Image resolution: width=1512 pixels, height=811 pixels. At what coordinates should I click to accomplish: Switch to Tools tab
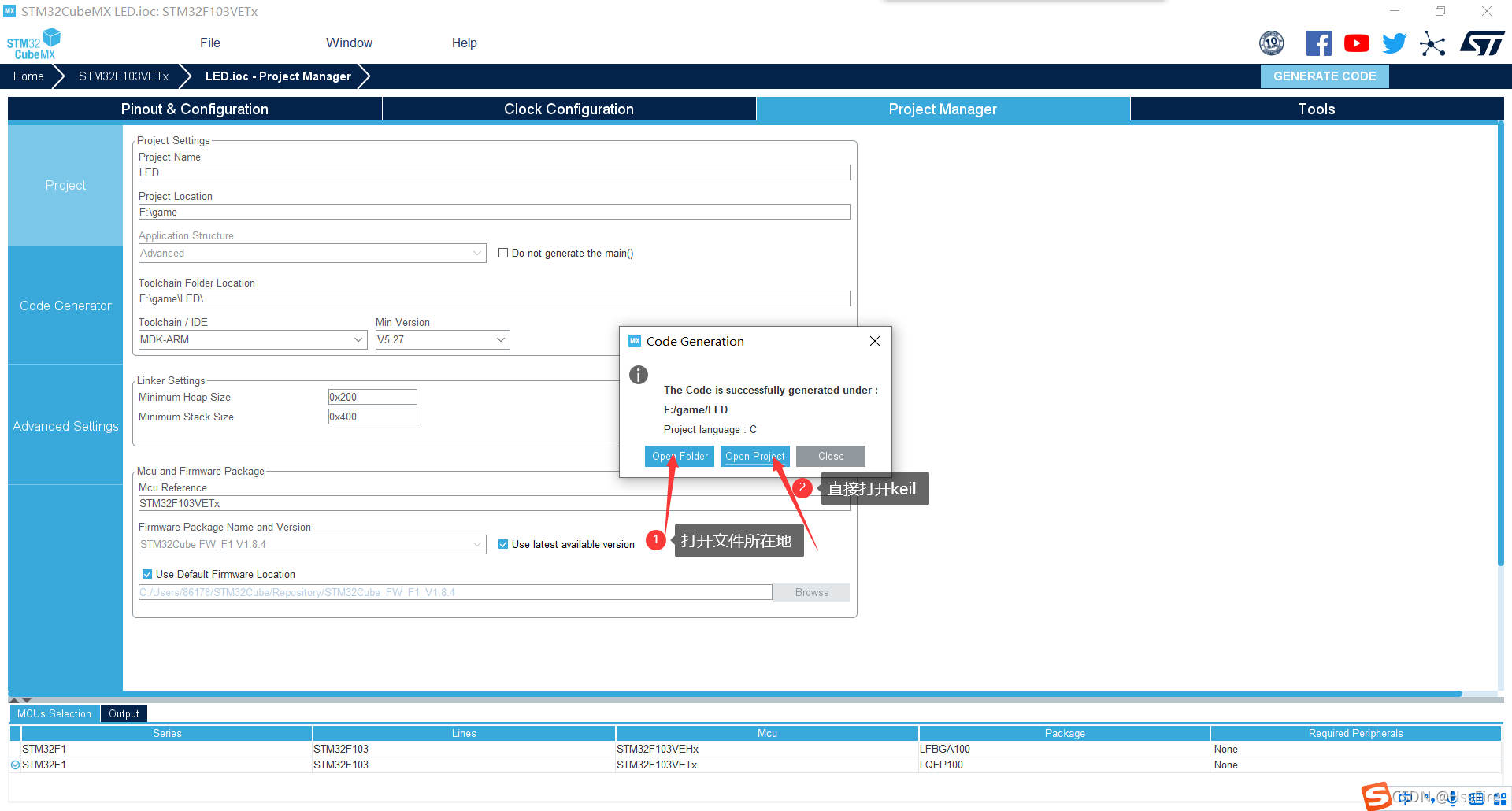point(1317,109)
